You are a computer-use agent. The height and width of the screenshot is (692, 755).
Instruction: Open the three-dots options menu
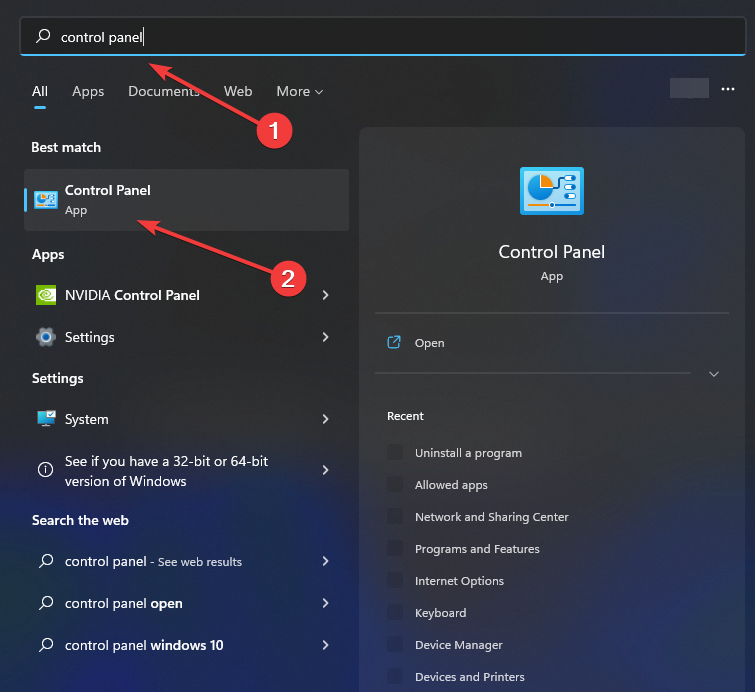tap(728, 89)
